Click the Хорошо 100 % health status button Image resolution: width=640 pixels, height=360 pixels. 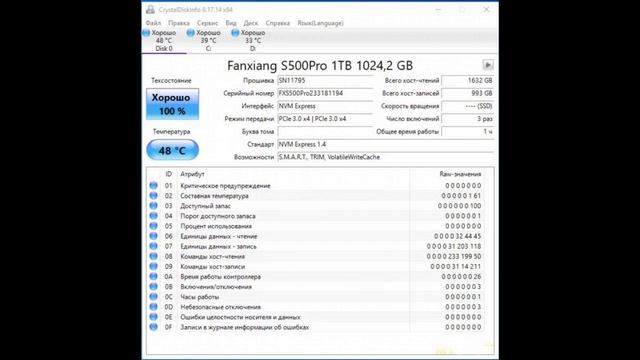click(x=173, y=104)
